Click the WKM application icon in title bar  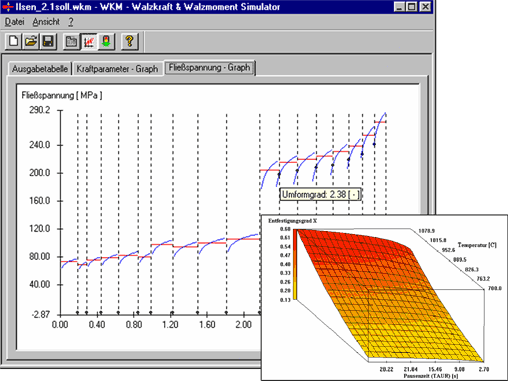pyautogui.click(x=7, y=7)
